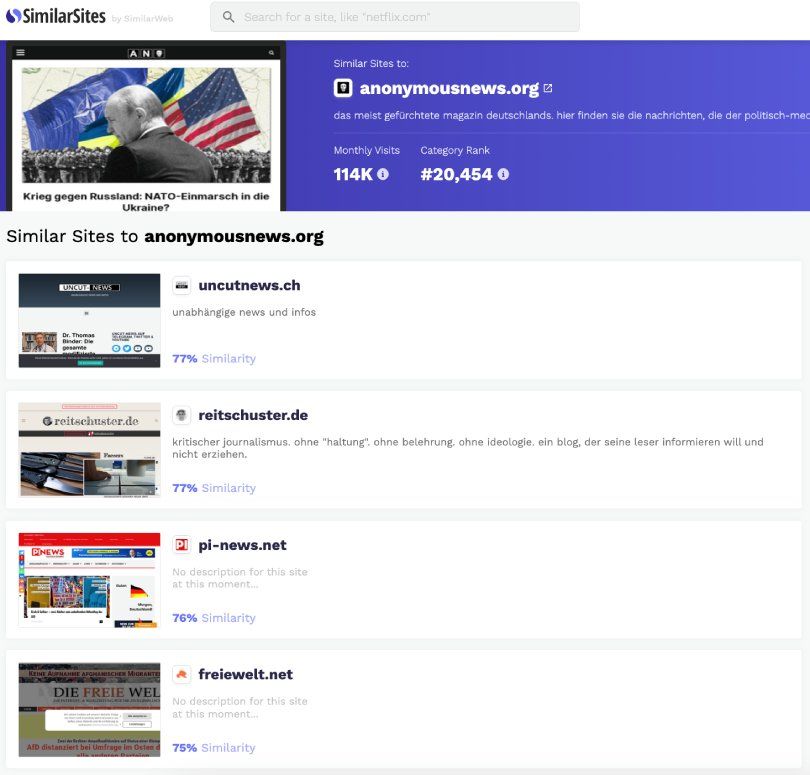The height and width of the screenshot is (775, 810).
Task: Open the pi-news.net site link
Action: (242, 545)
